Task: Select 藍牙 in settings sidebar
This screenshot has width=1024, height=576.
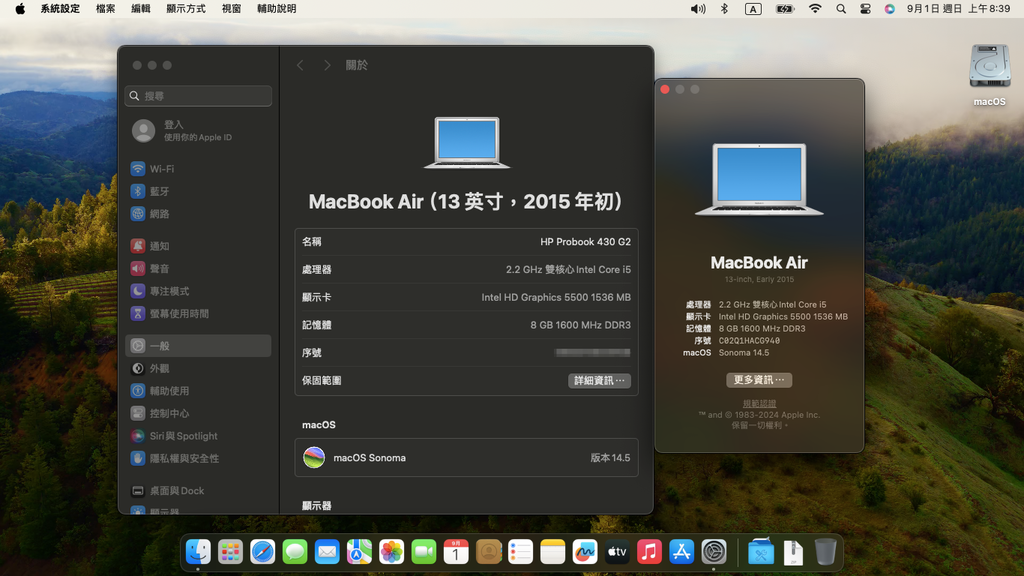Action: coord(199,191)
